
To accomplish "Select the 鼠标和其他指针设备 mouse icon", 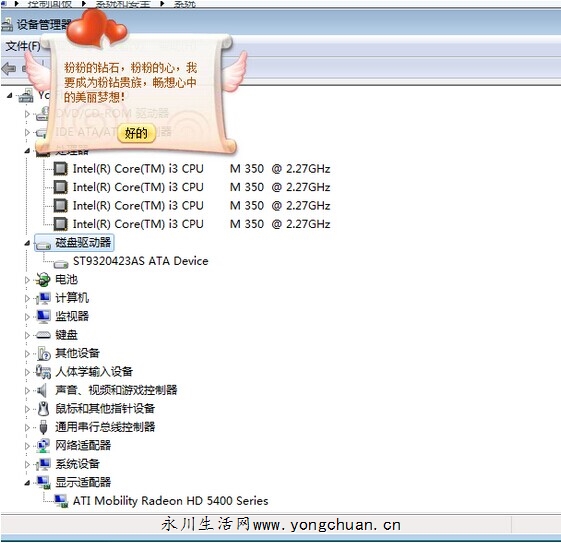I will tap(43, 409).
